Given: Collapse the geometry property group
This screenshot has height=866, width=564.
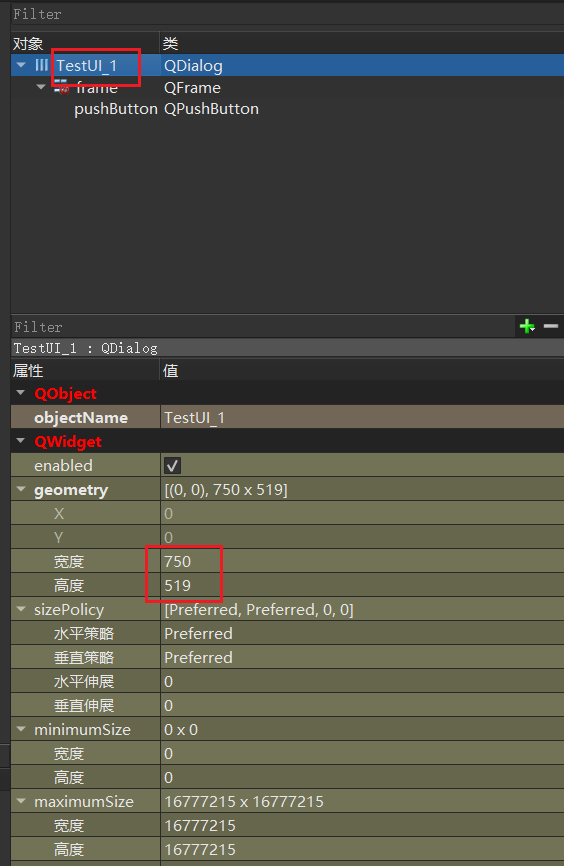Looking at the screenshot, I should pyautogui.click(x=21, y=489).
